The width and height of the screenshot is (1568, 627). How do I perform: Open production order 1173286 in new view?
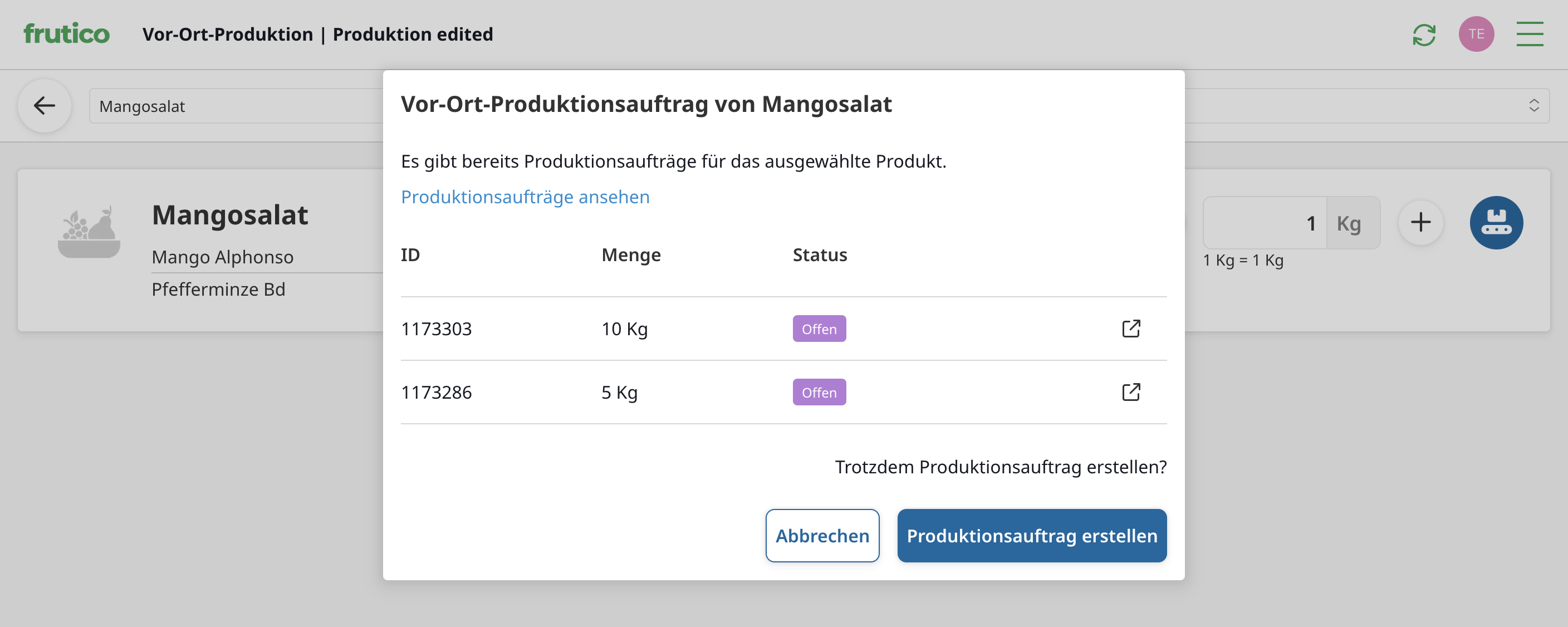pos(1130,392)
